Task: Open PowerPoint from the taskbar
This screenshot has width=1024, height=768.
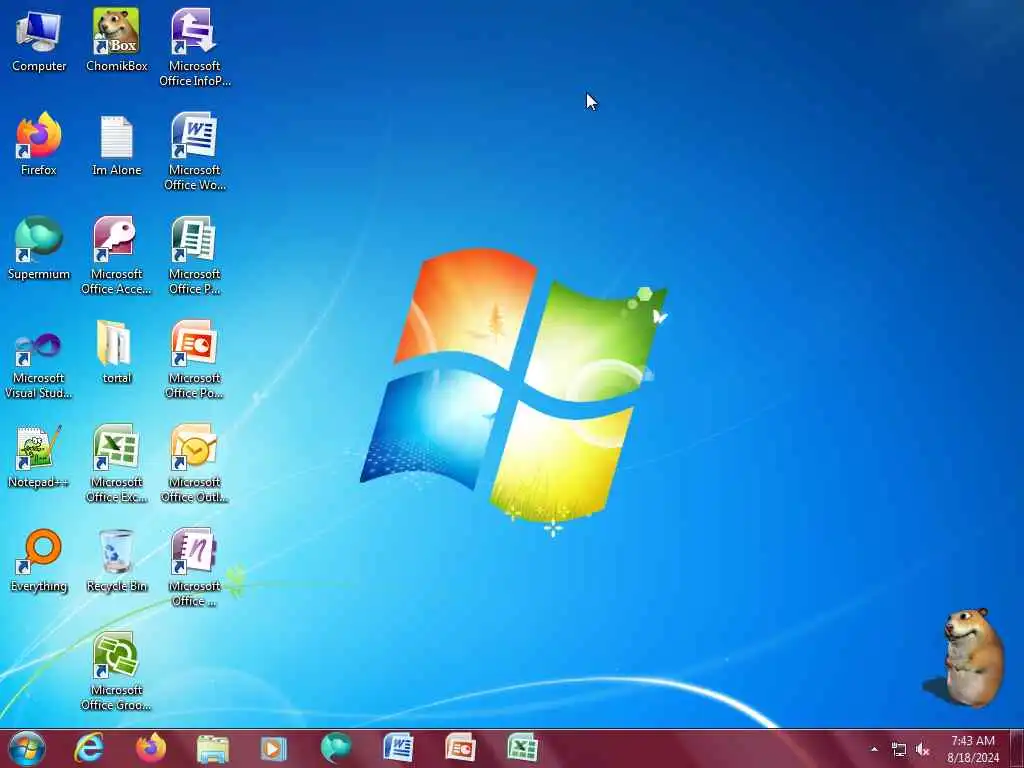Action: (x=460, y=748)
